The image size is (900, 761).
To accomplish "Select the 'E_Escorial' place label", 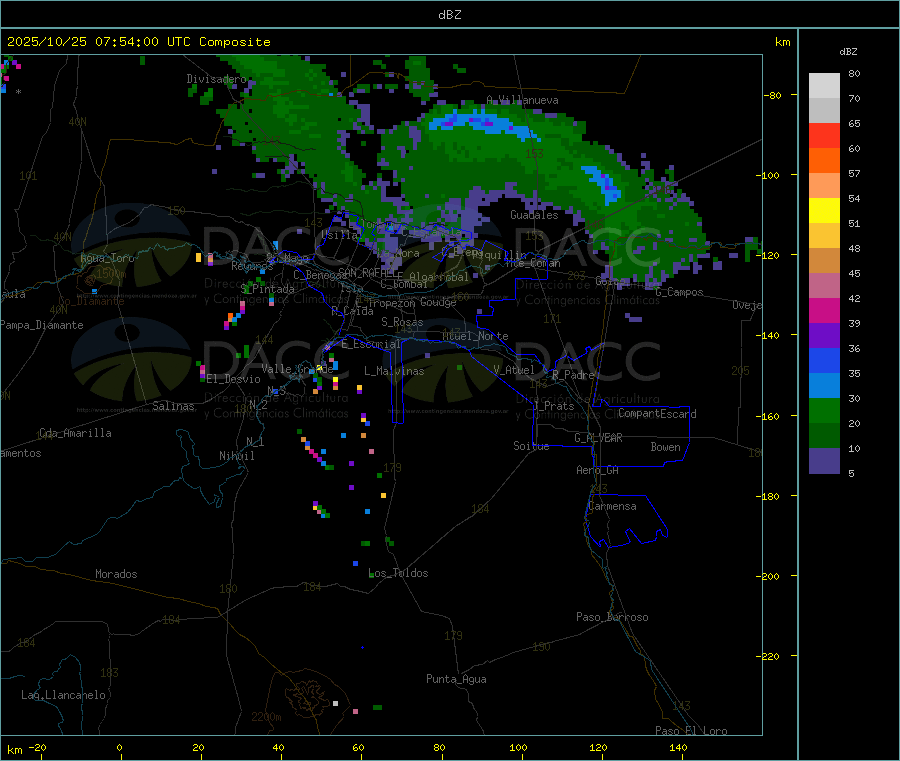I will pos(371,344).
